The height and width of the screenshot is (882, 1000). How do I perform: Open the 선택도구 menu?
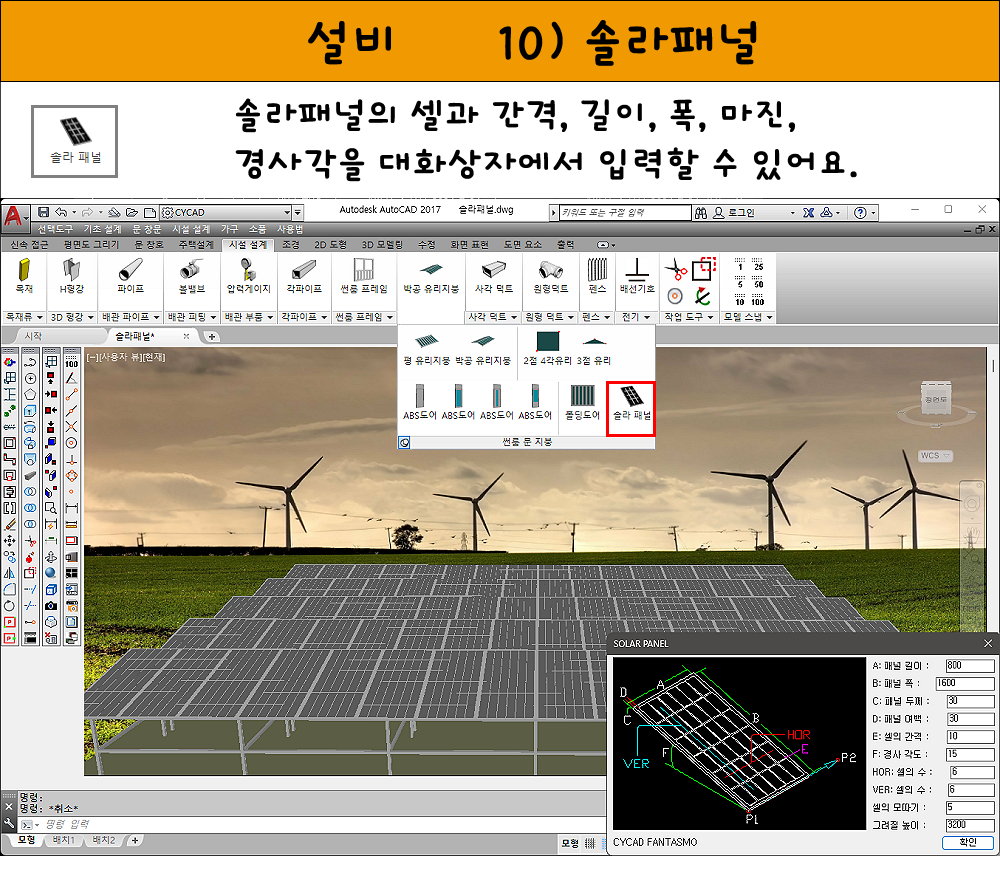coord(55,229)
